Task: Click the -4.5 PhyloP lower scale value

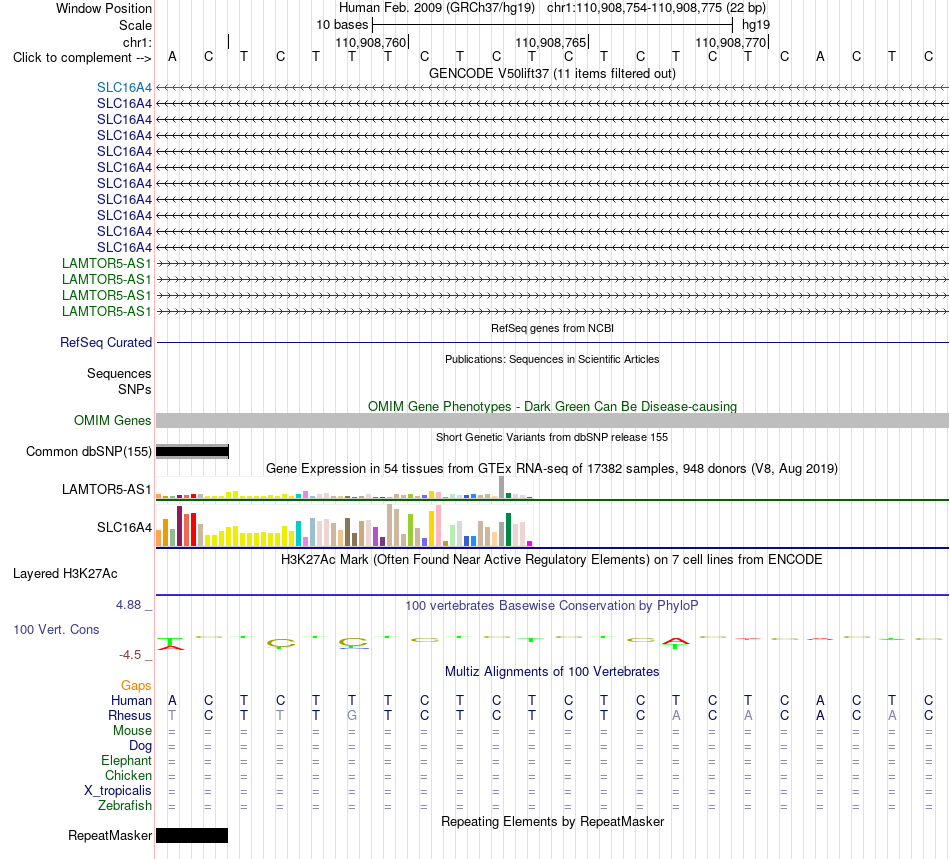Action: [130, 655]
